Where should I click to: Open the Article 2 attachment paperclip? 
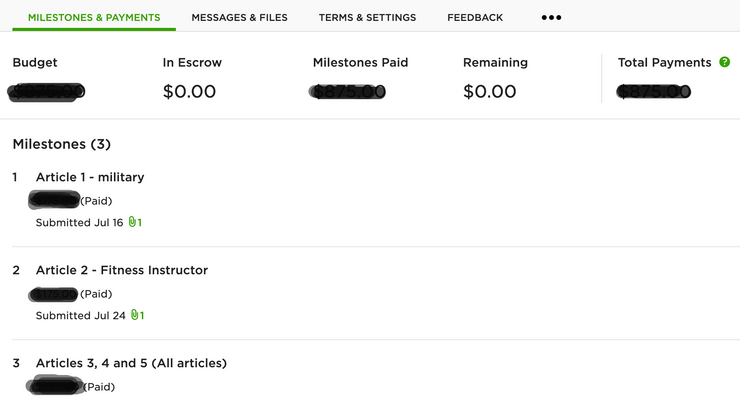point(137,315)
